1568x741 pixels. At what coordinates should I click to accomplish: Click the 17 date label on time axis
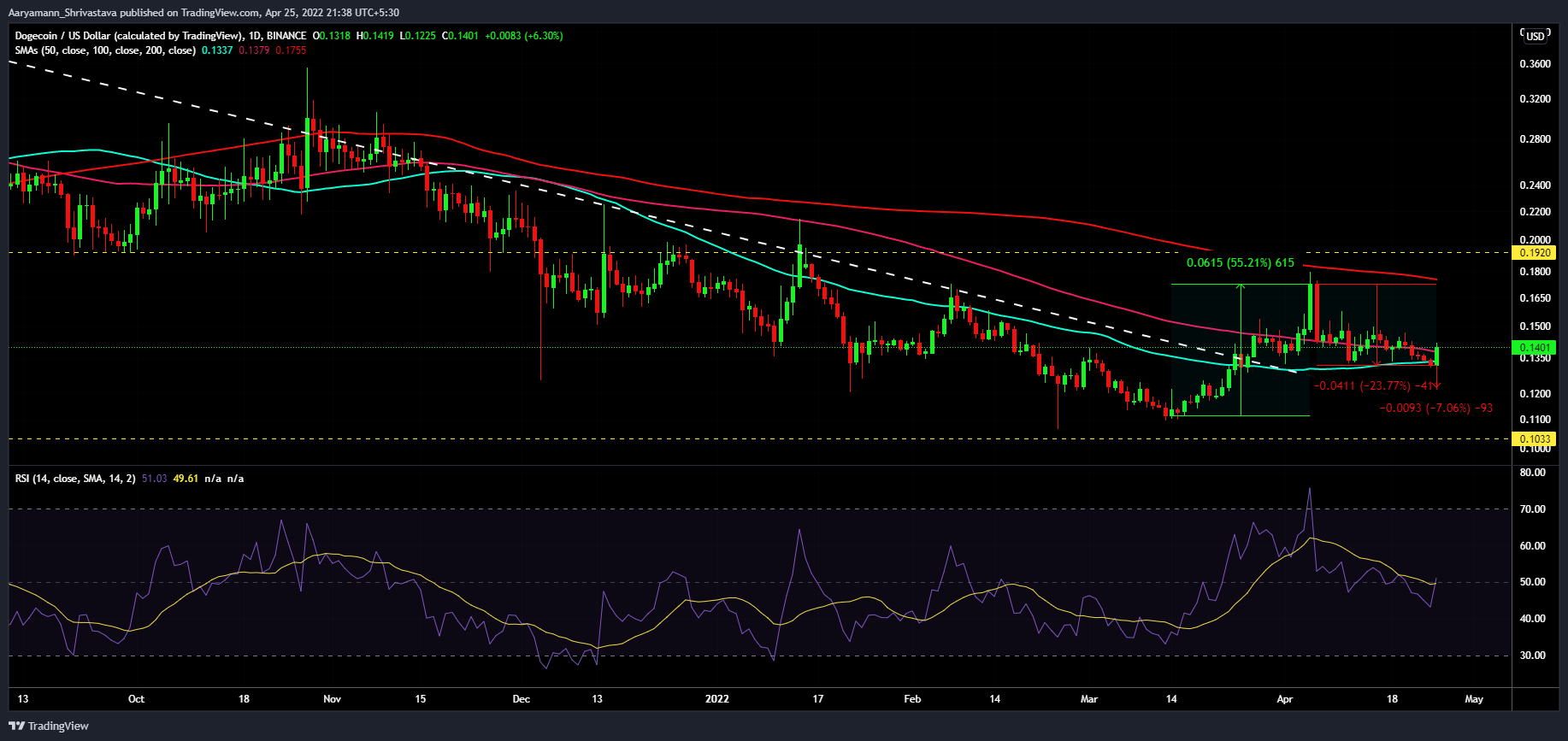pyautogui.click(x=818, y=699)
